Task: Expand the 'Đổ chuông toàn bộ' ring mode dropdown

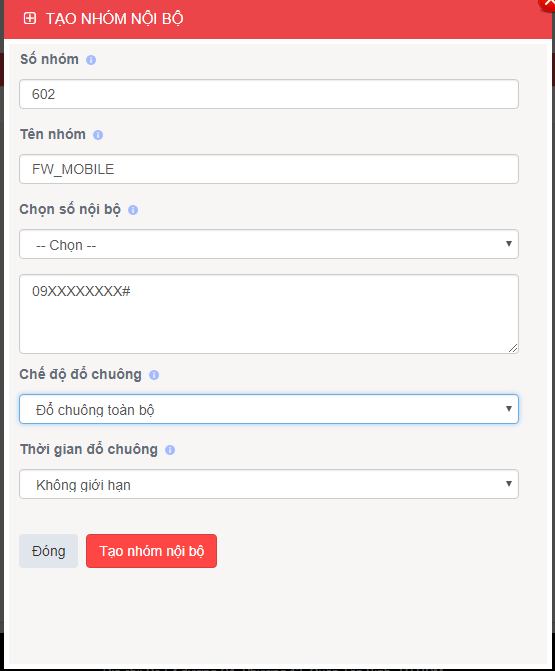Action: click(269, 409)
